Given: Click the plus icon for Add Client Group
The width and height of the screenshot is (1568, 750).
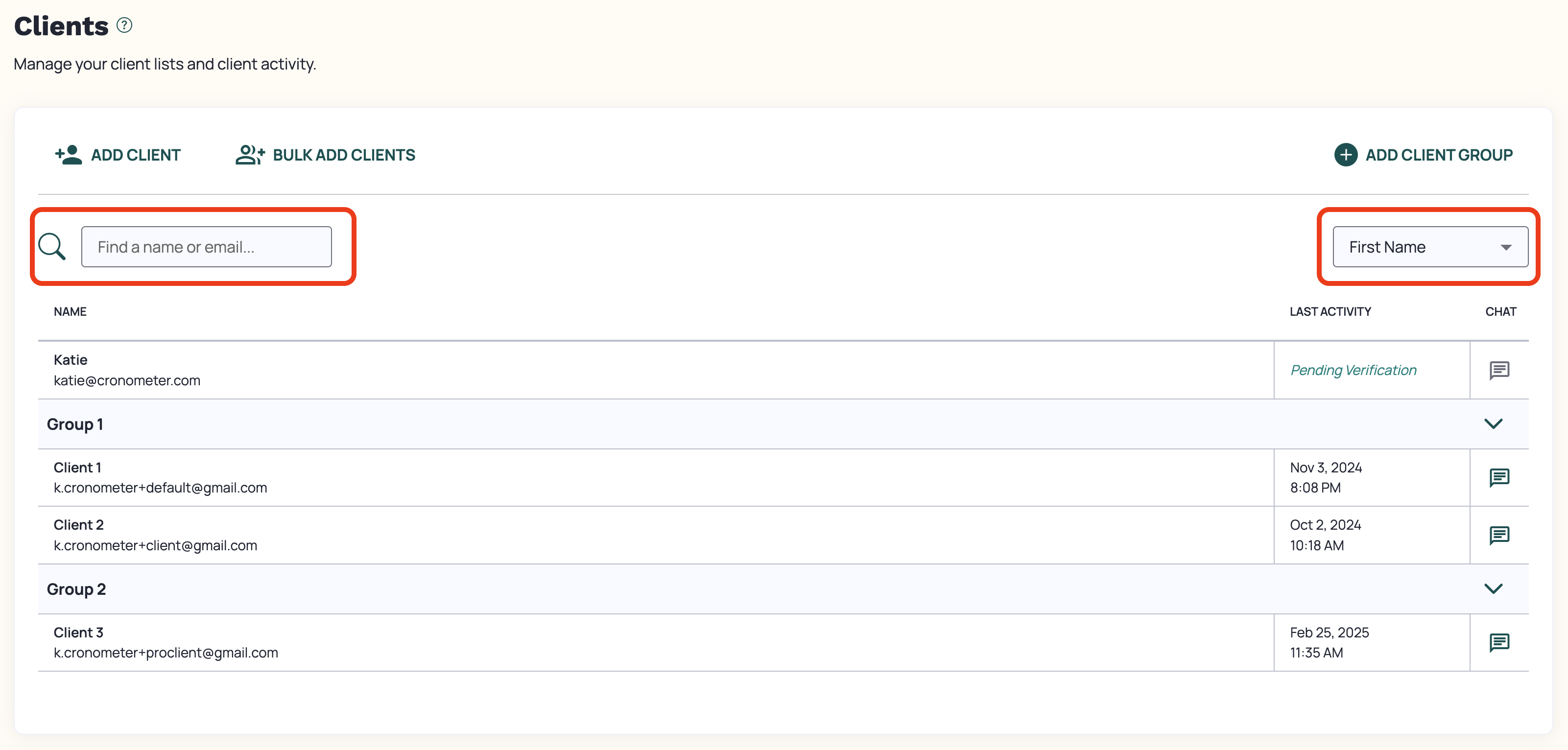Looking at the screenshot, I should coord(1346,155).
